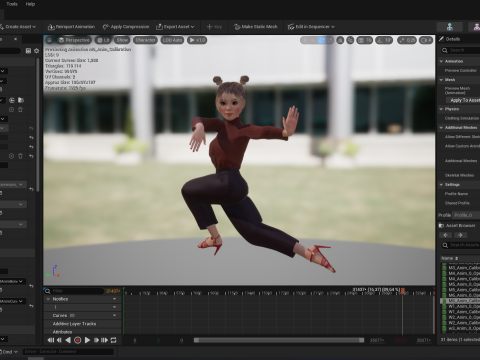Image resolution: width=480 pixels, height=360 pixels.
Task: Toggle world/local coordinate system icon
Action: [340, 40]
